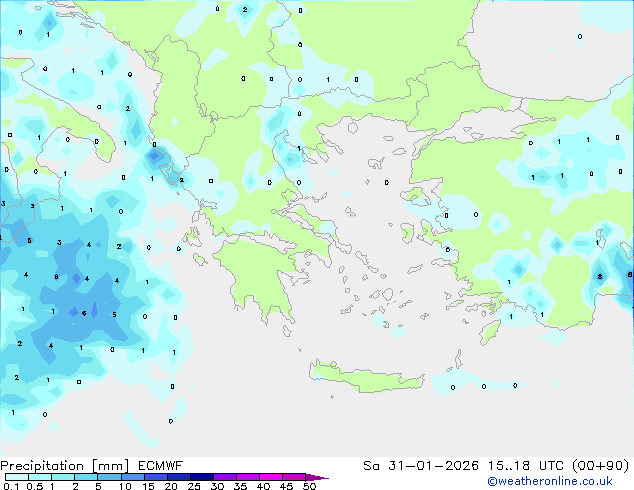
Task: Click the 25–30 mm dark navy legend box
Action: click(x=201, y=477)
